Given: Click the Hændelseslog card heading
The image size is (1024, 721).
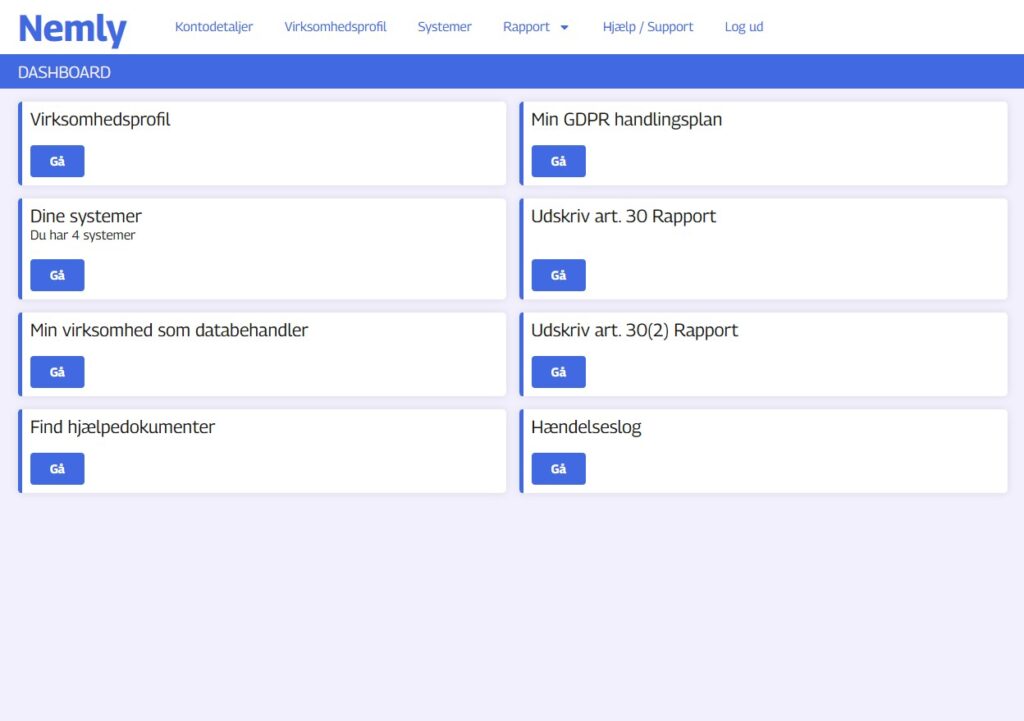Looking at the screenshot, I should [x=586, y=427].
